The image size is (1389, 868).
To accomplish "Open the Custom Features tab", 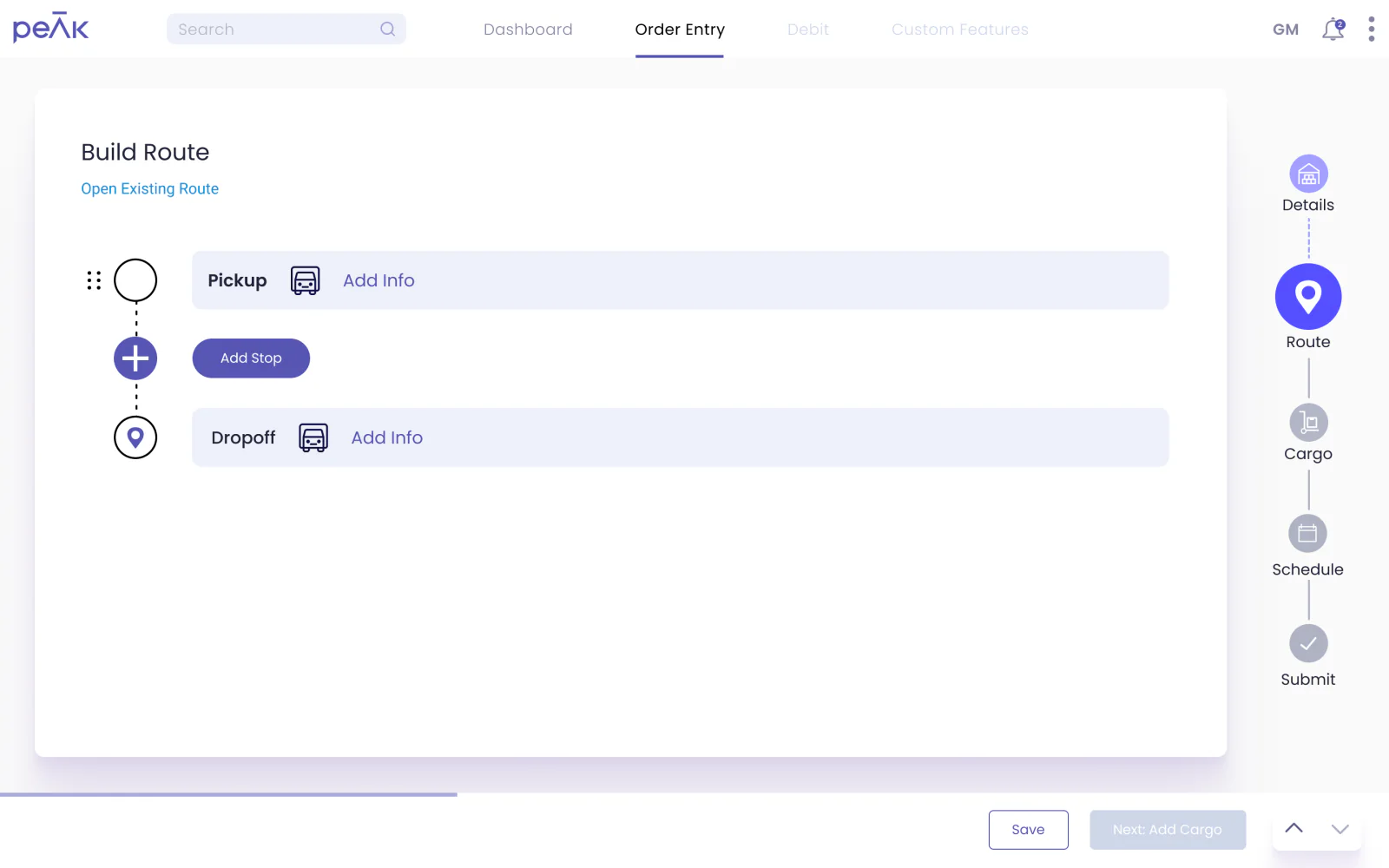I will pyautogui.click(x=959, y=30).
